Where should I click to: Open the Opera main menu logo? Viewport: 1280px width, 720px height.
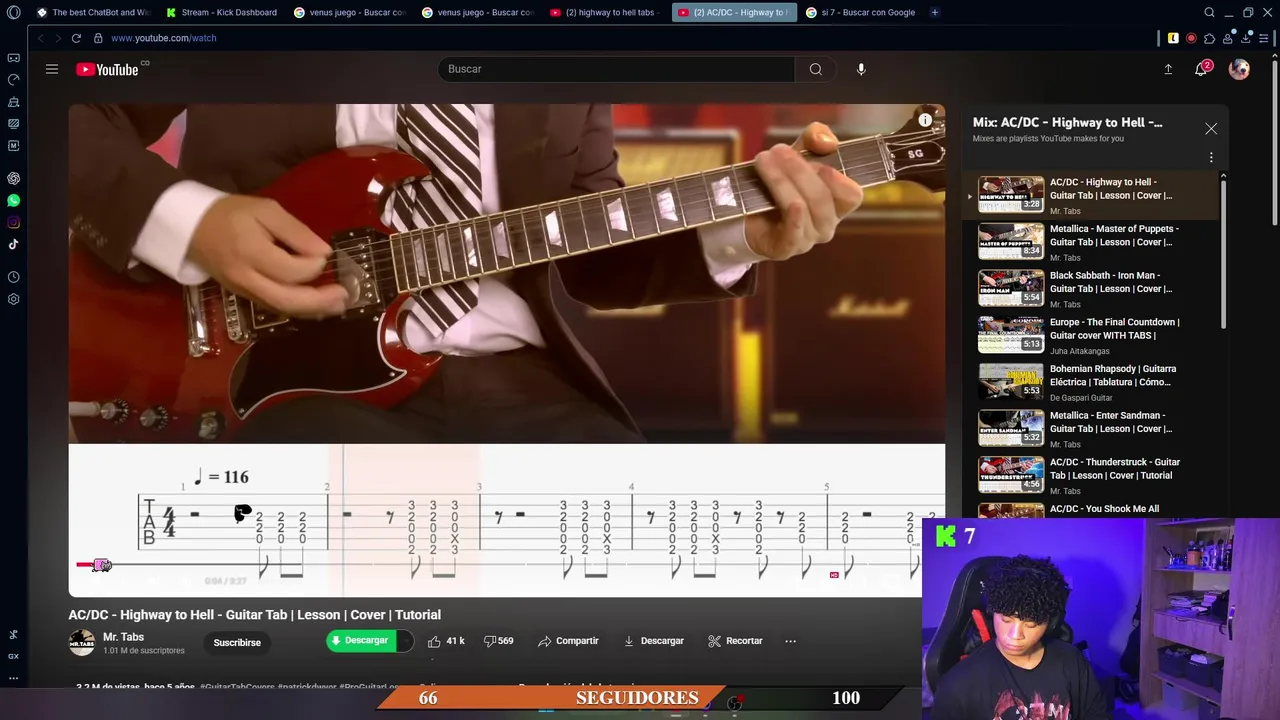click(x=13, y=12)
